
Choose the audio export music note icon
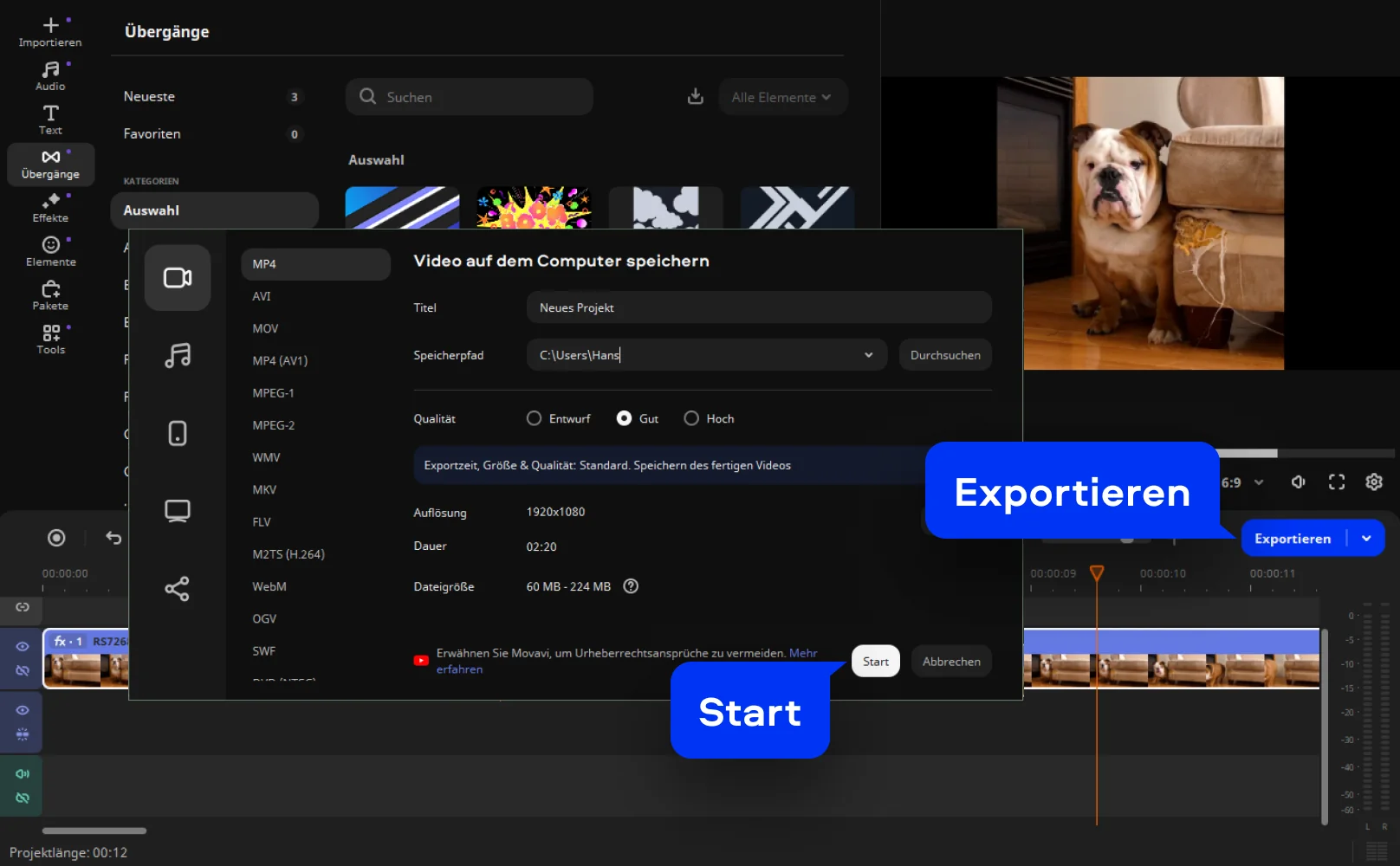coord(178,355)
